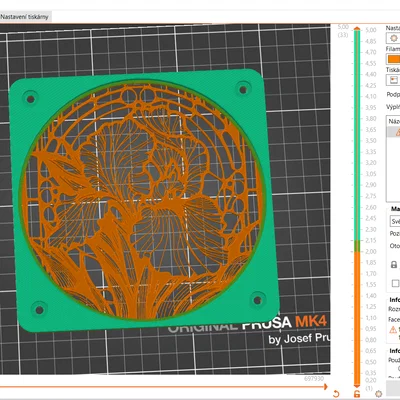Viewport: 400px width, 400px height.
Task: Click the printer preset icon
Action: [x=394, y=80]
